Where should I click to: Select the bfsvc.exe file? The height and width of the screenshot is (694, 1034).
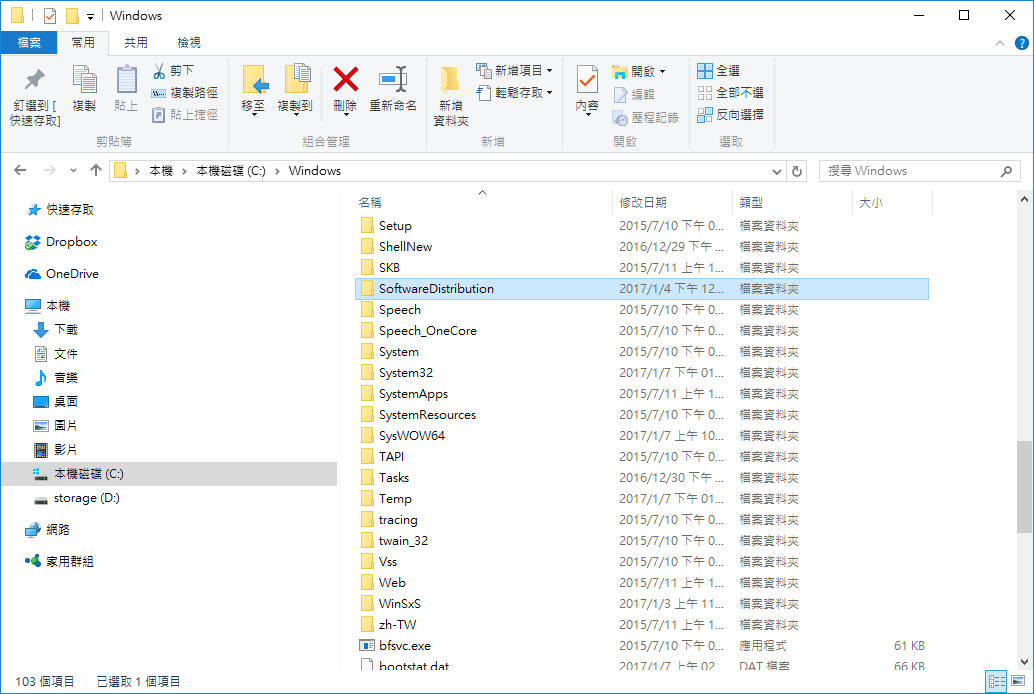[642, 646]
